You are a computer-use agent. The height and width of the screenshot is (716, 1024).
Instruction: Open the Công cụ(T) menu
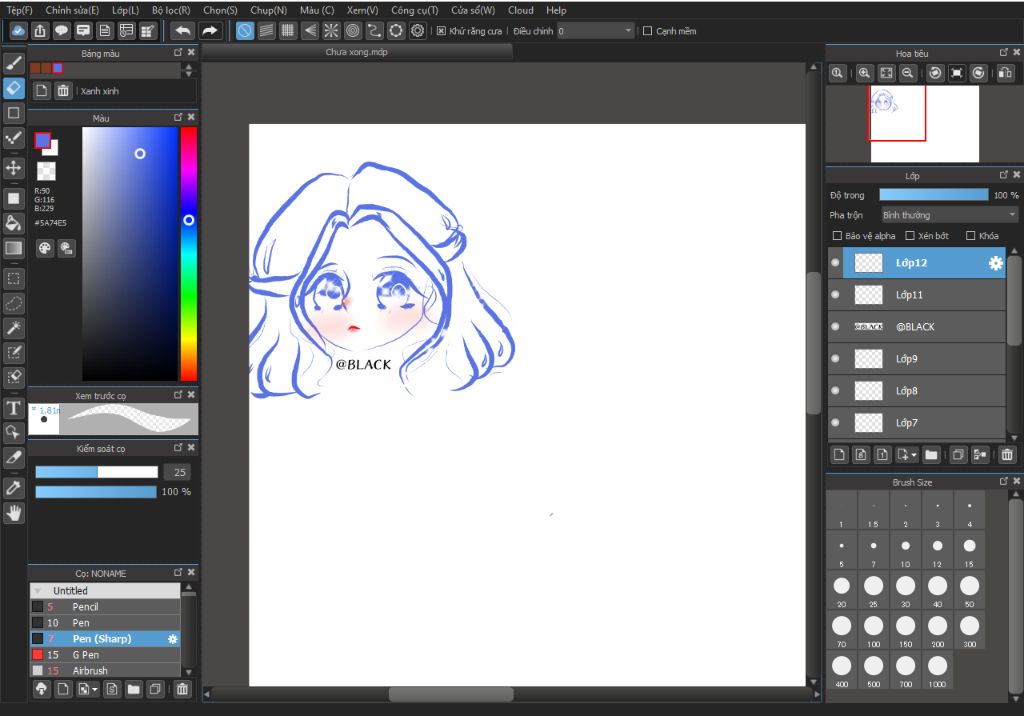pyautogui.click(x=415, y=10)
